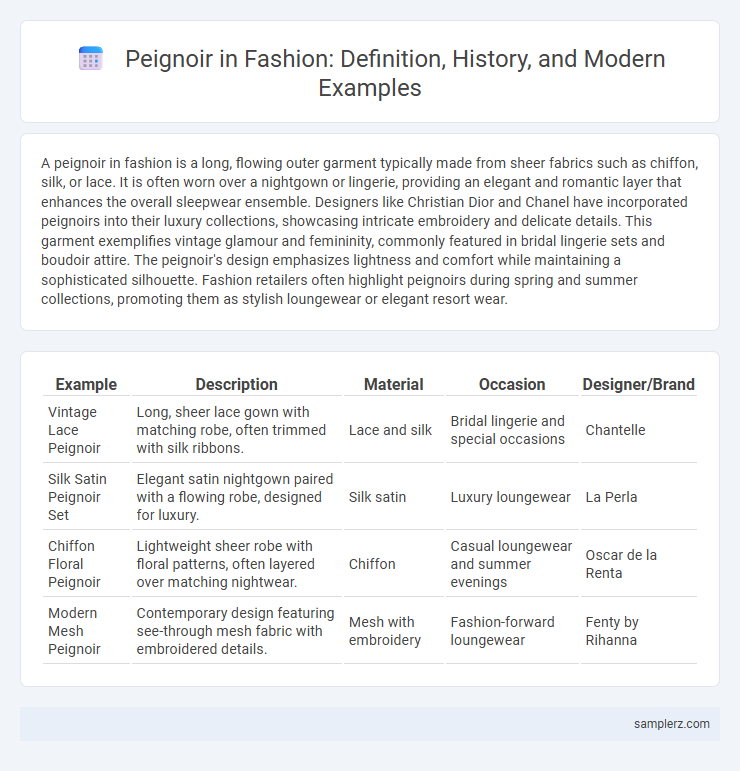This screenshot has width=740, height=771.
Task: Click the 'Luxury loungewear' occasion cell
Action: coord(512,497)
